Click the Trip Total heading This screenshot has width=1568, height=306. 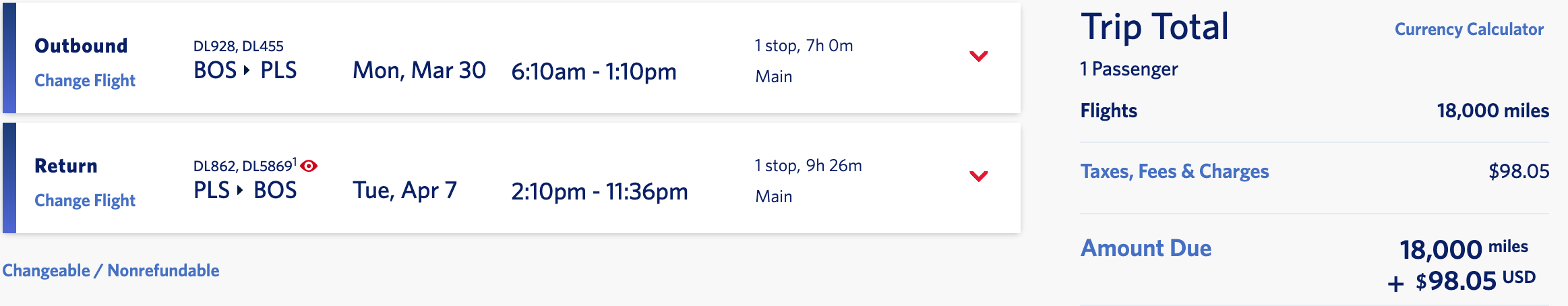(1155, 28)
